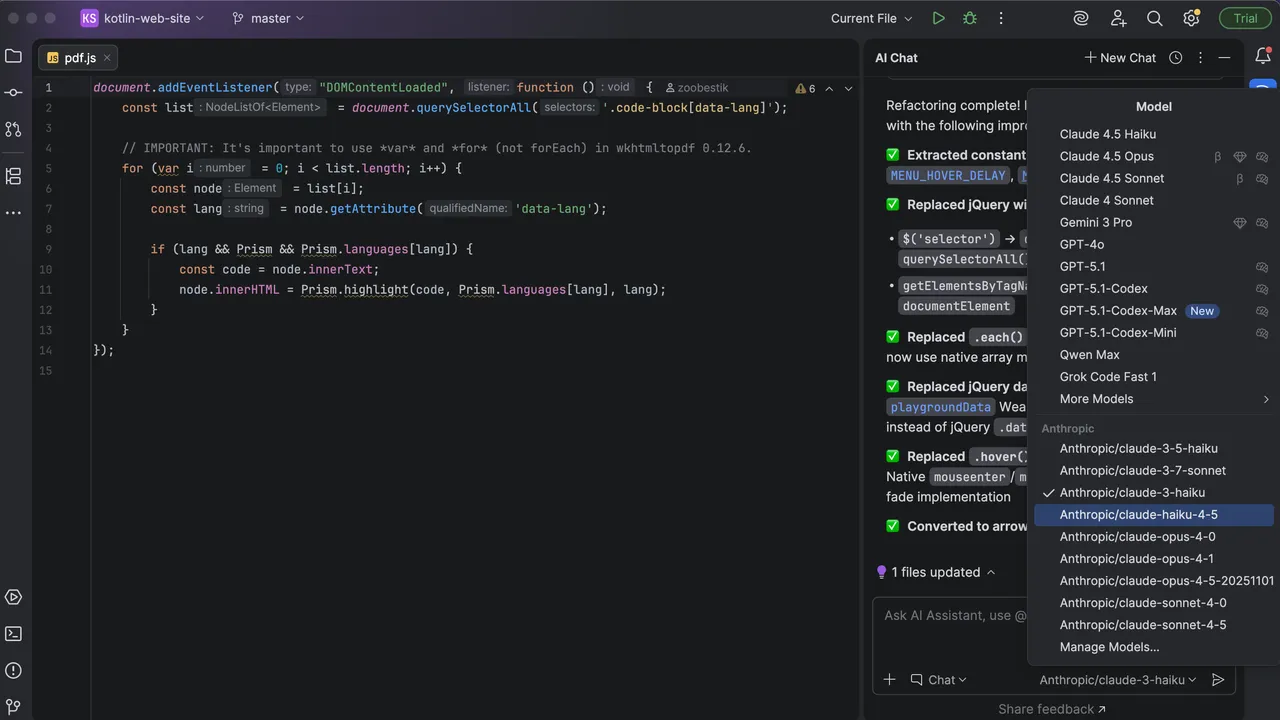The width and height of the screenshot is (1280, 720).
Task: Open more run actions ellipsis in title bar
Action: [x=1001, y=18]
